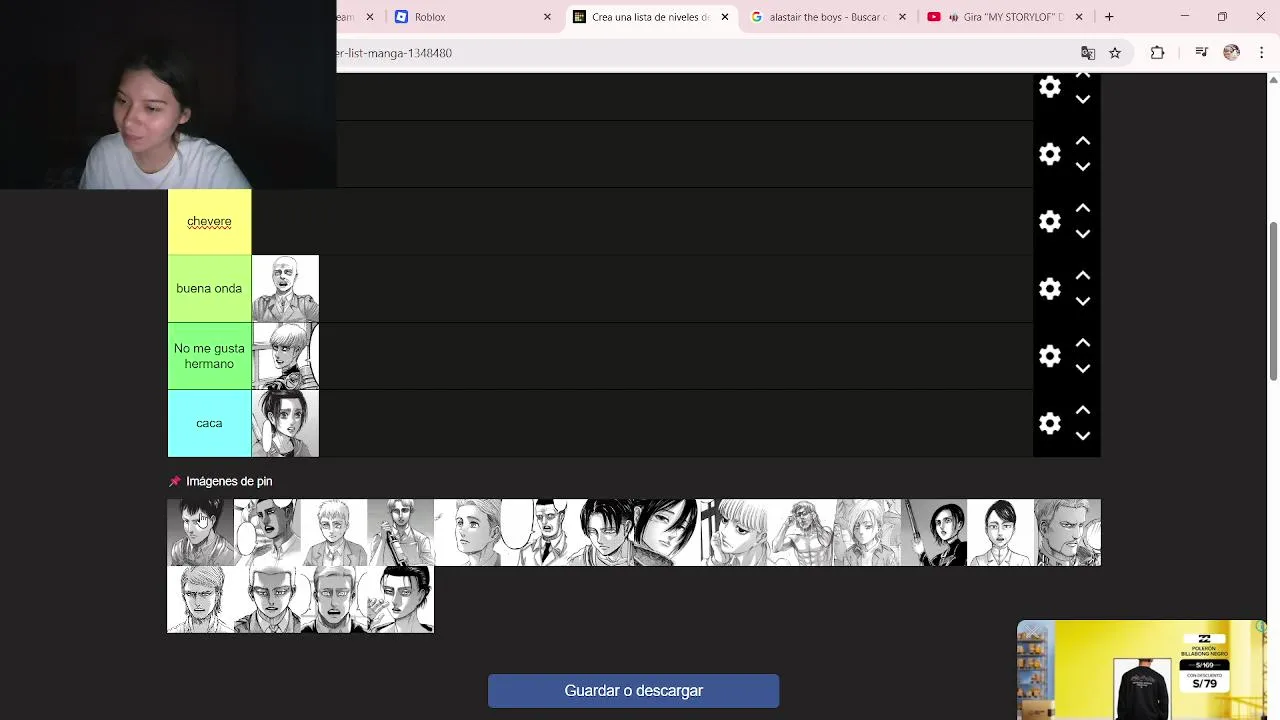Select the yellow chevere tier label
This screenshot has height=720, width=1280.
209,221
